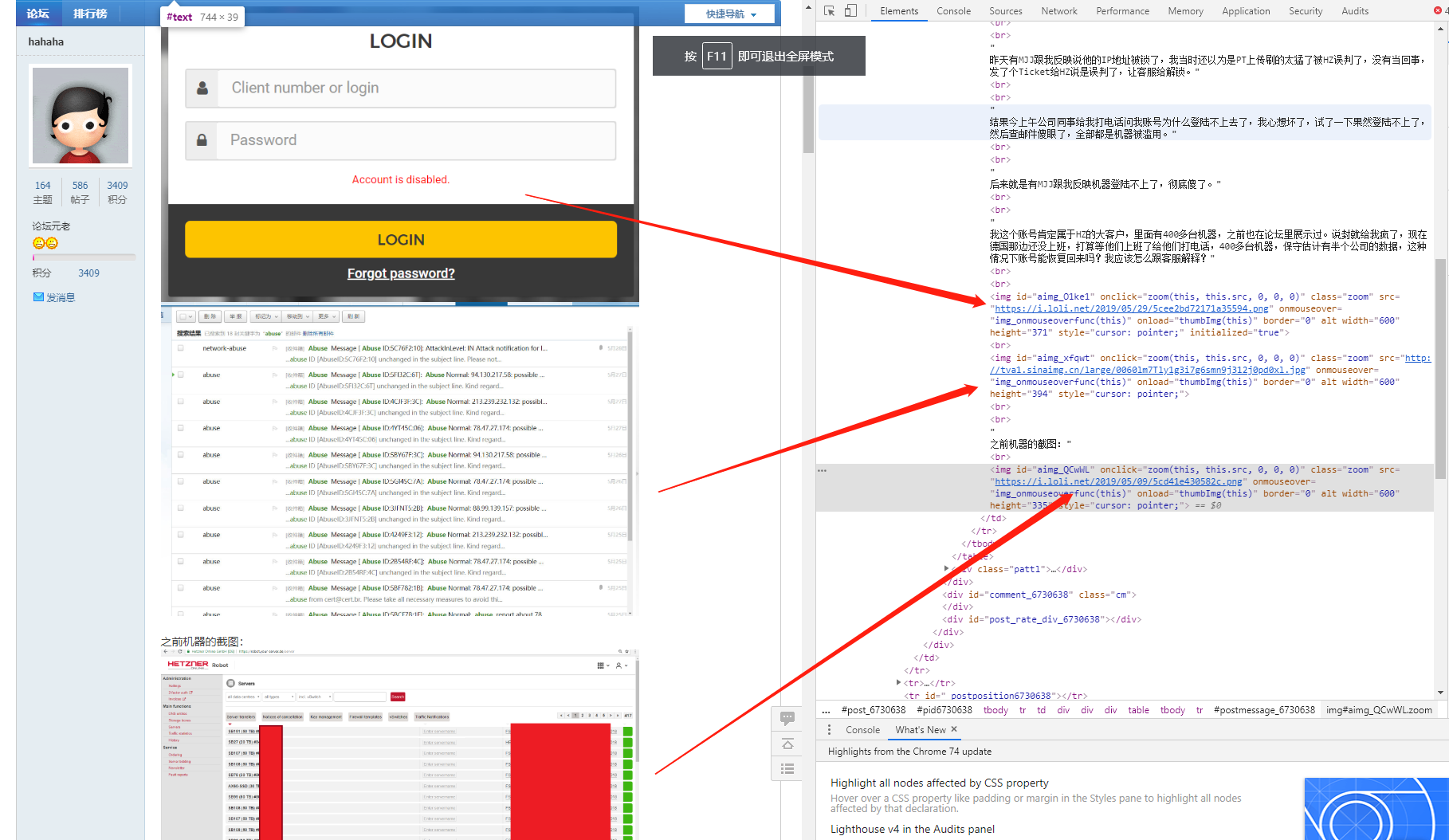Open the hahaha user profile link
The height and width of the screenshot is (840, 1449).
(46, 41)
